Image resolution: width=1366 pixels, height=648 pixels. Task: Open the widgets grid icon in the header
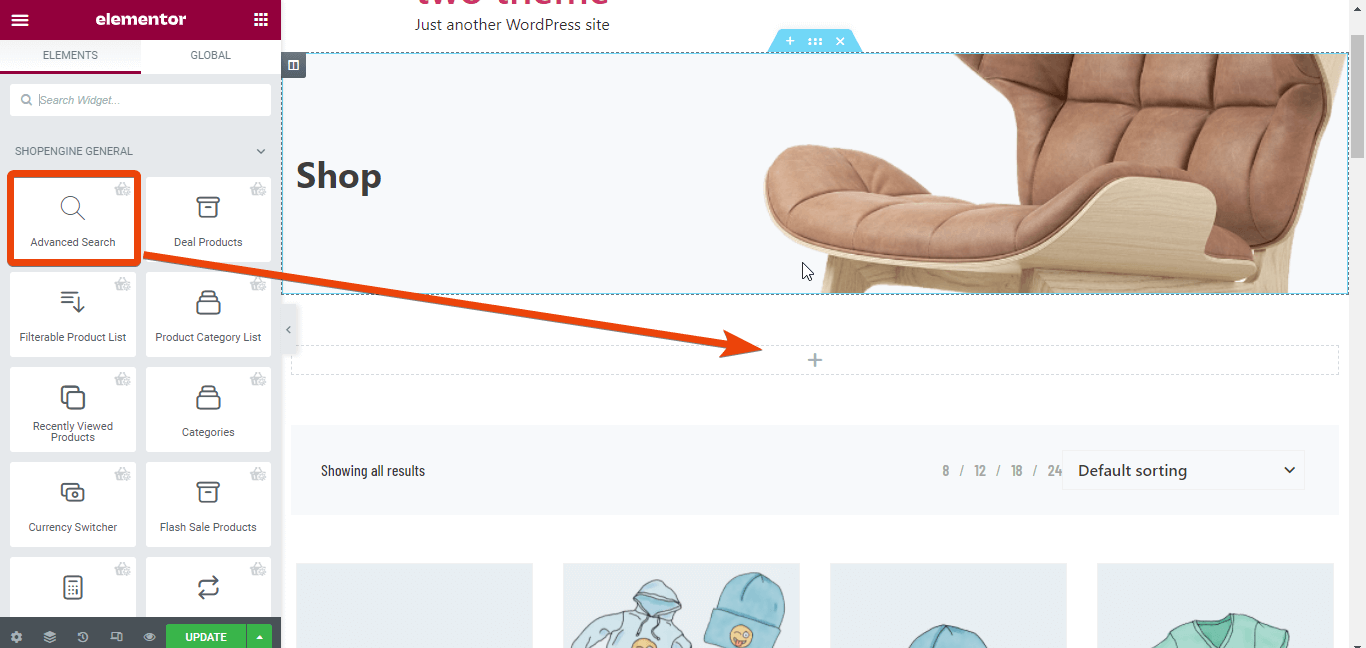(x=261, y=19)
